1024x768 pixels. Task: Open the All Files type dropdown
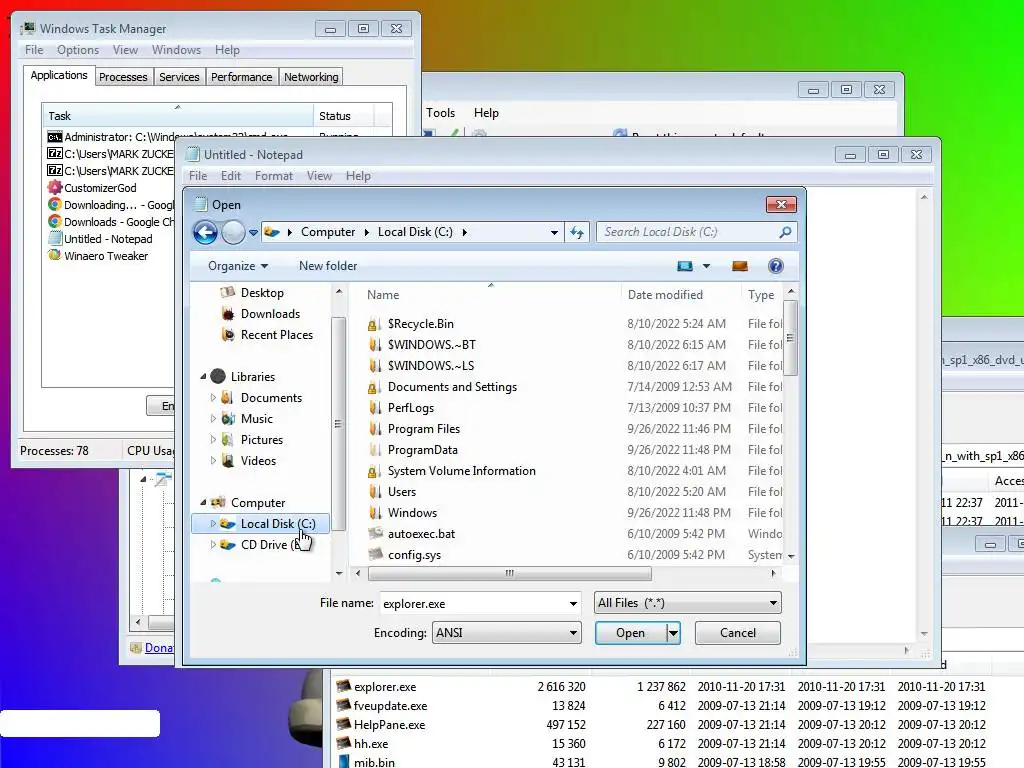coord(773,603)
